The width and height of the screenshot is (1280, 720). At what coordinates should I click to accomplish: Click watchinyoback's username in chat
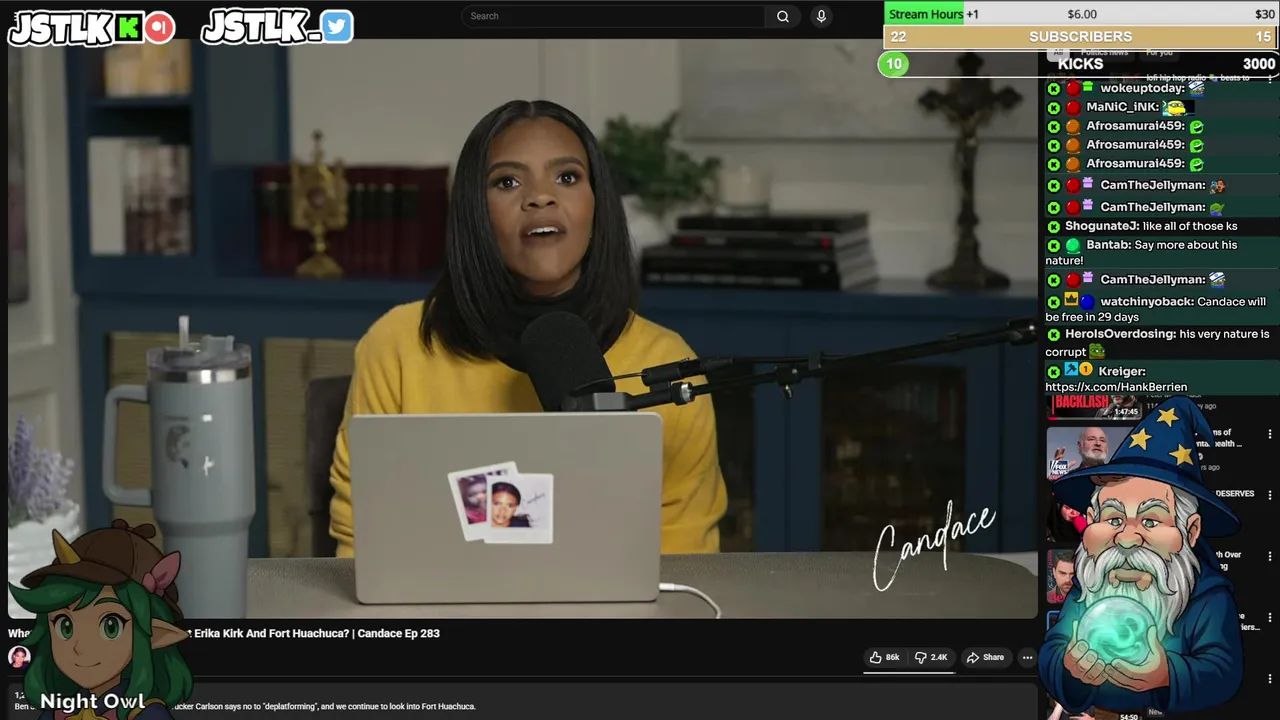(1146, 301)
